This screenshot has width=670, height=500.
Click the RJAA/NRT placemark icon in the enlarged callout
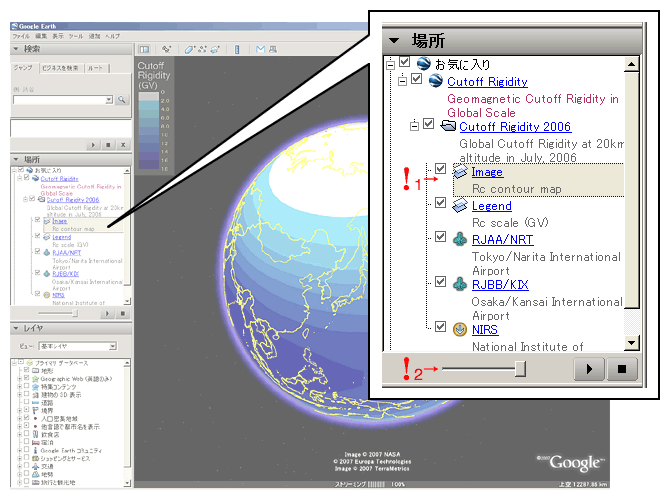tap(460, 239)
